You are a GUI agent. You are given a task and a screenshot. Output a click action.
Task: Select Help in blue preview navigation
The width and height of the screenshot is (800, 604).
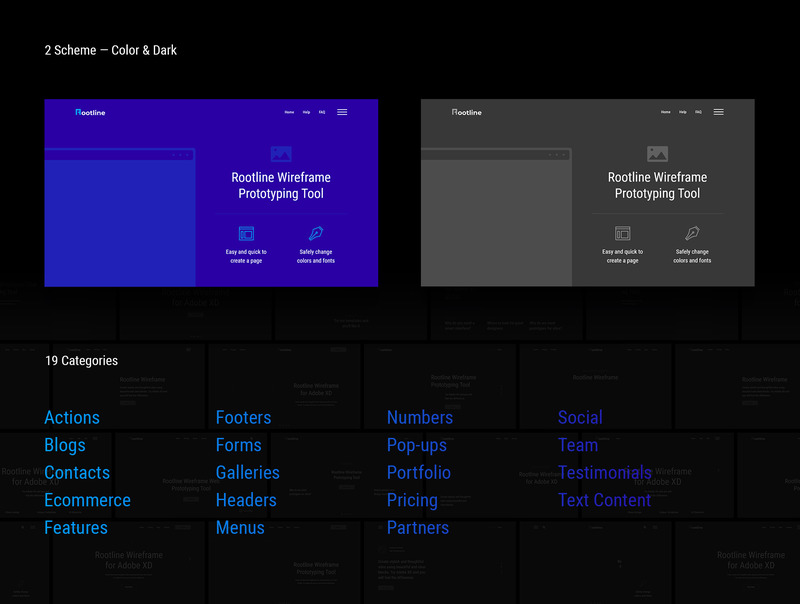point(306,112)
